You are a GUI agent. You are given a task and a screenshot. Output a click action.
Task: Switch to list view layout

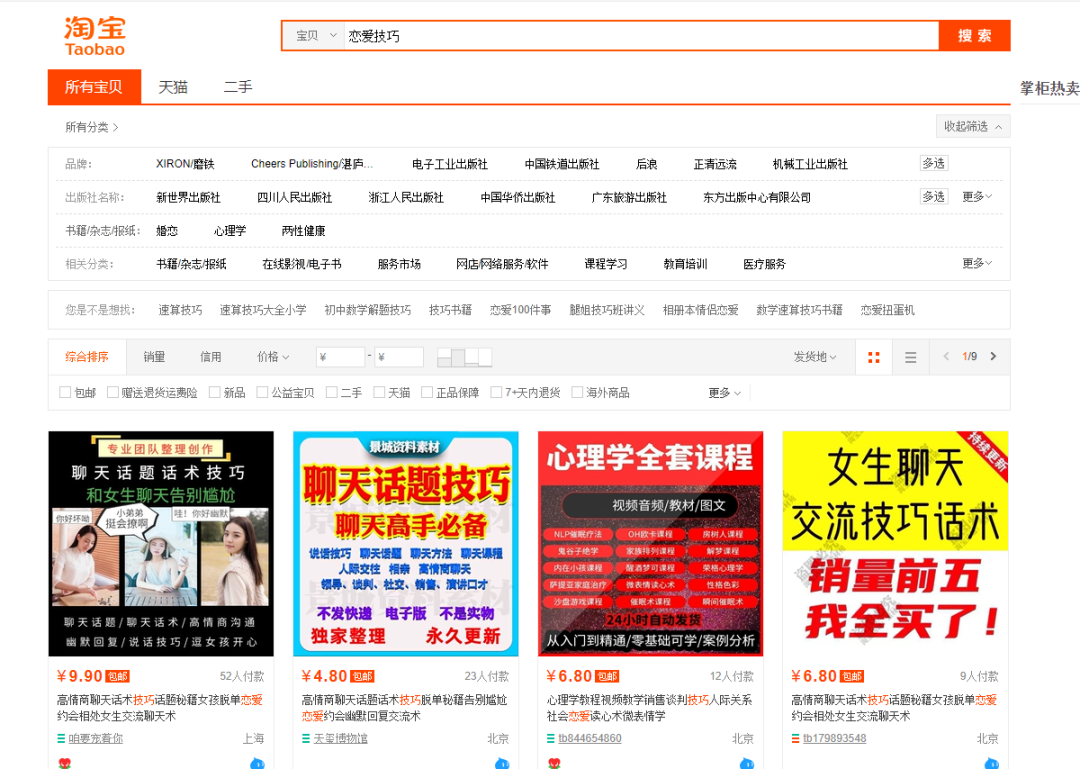tap(910, 357)
